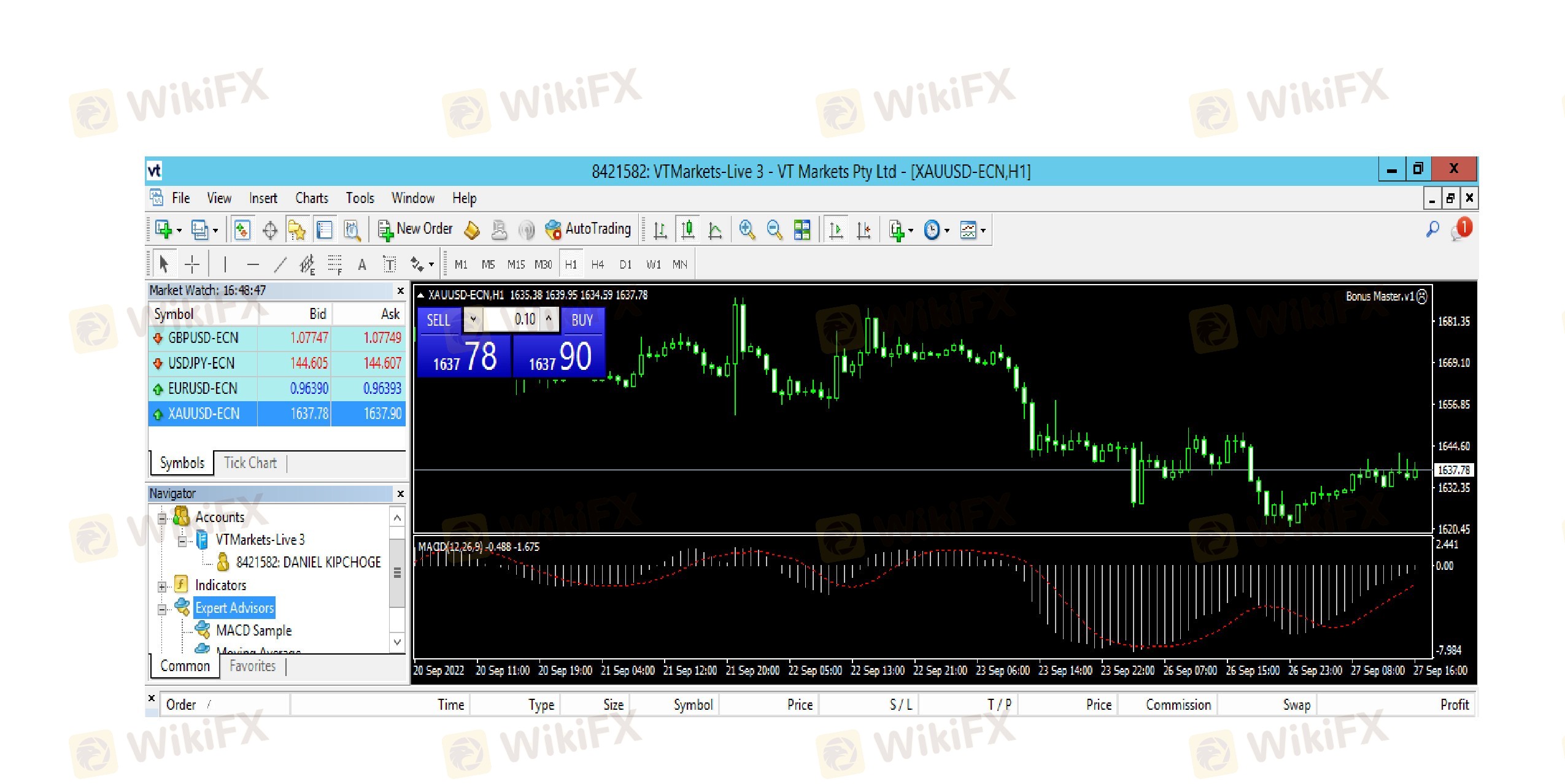The height and width of the screenshot is (784, 1565).
Task: Select the crosshair tool
Action: coord(192,264)
